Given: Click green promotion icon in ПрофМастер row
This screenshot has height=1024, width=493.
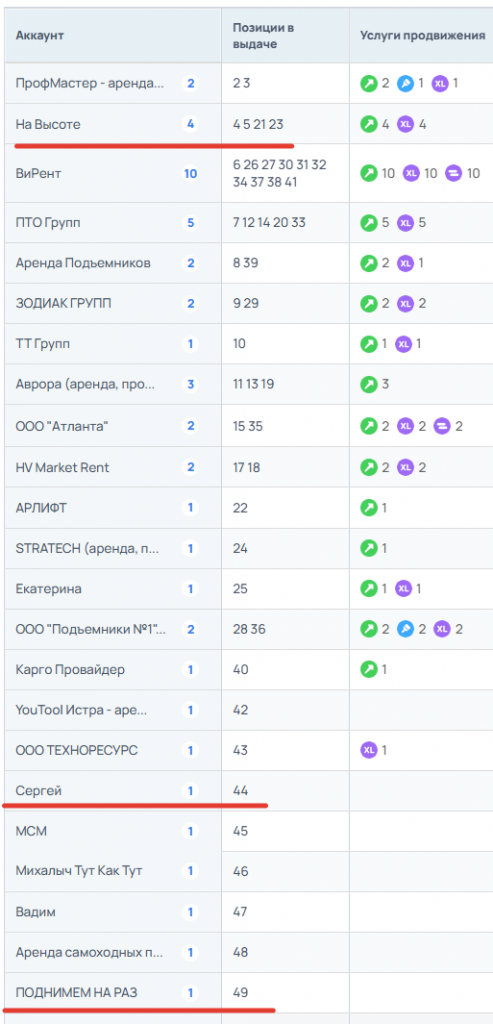Looking at the screenshot, I should point(369,84).
